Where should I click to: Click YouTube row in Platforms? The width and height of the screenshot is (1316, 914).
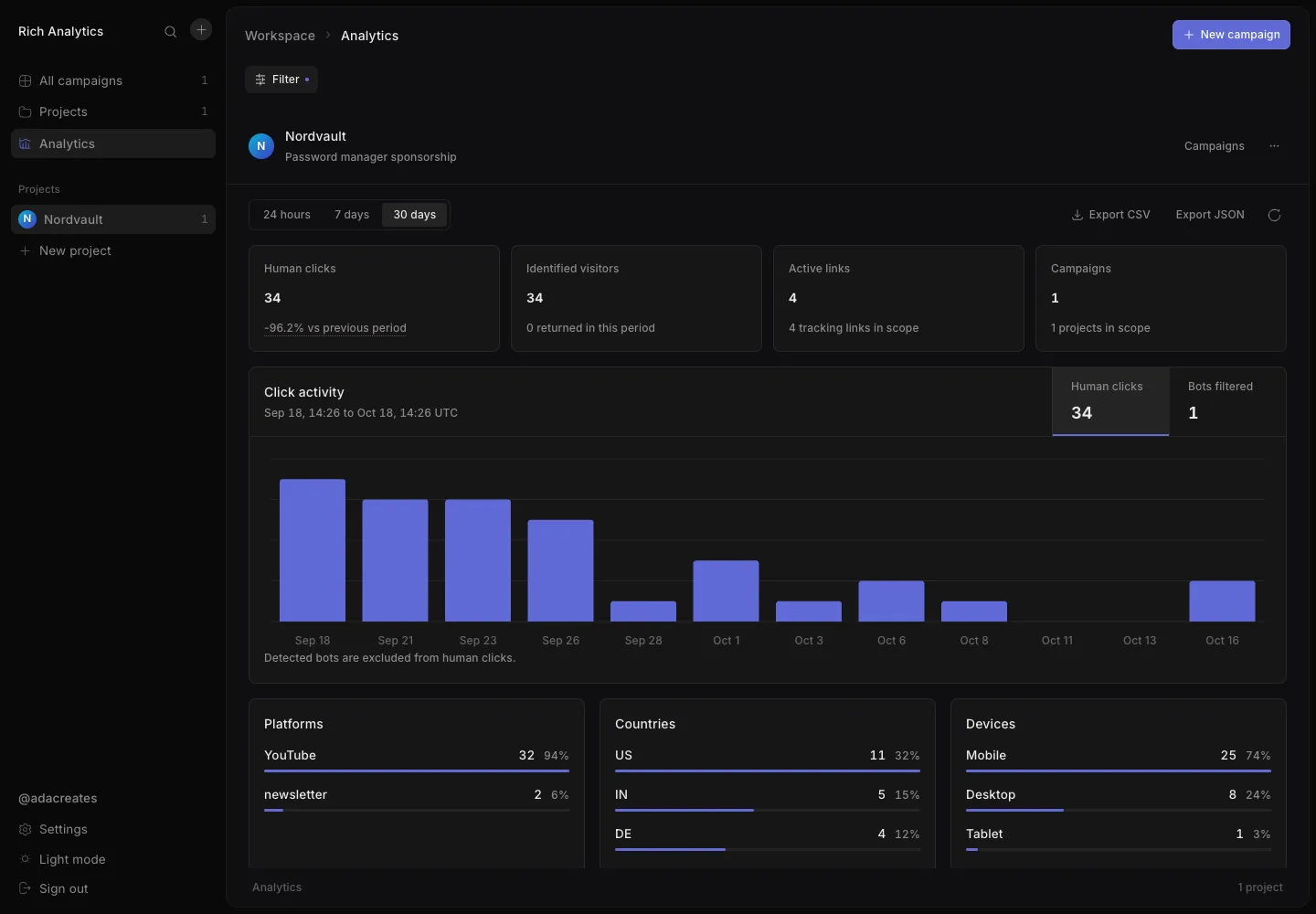click(x=417, y=759)
